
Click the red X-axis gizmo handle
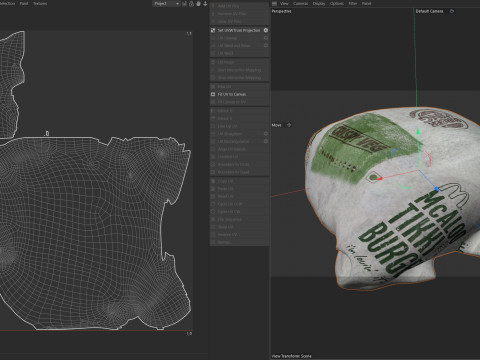tap(379, 179)
